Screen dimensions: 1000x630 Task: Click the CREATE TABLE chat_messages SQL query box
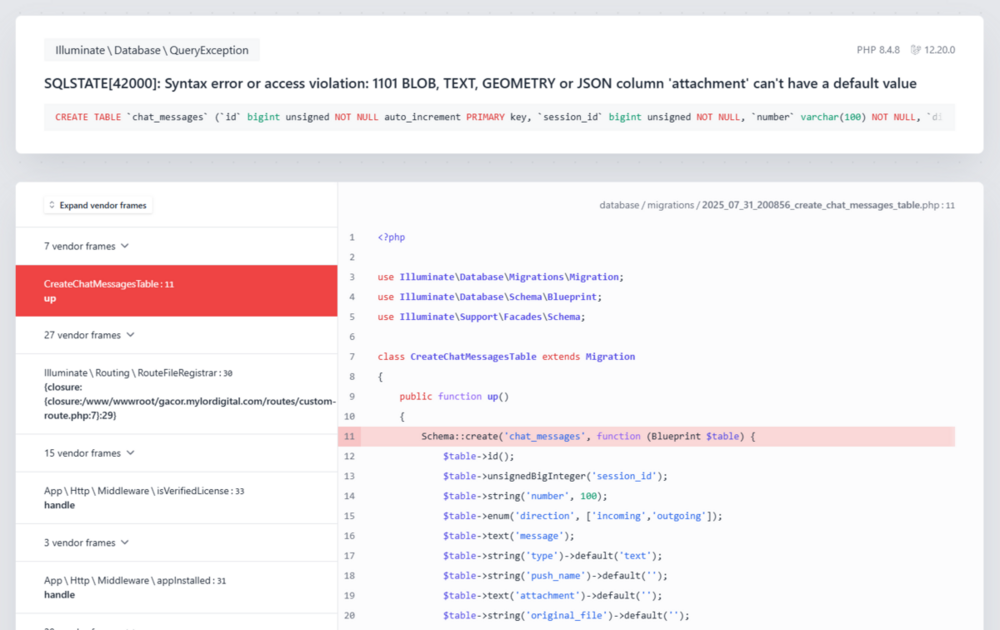pyautogui.click(x=499, y=117)
